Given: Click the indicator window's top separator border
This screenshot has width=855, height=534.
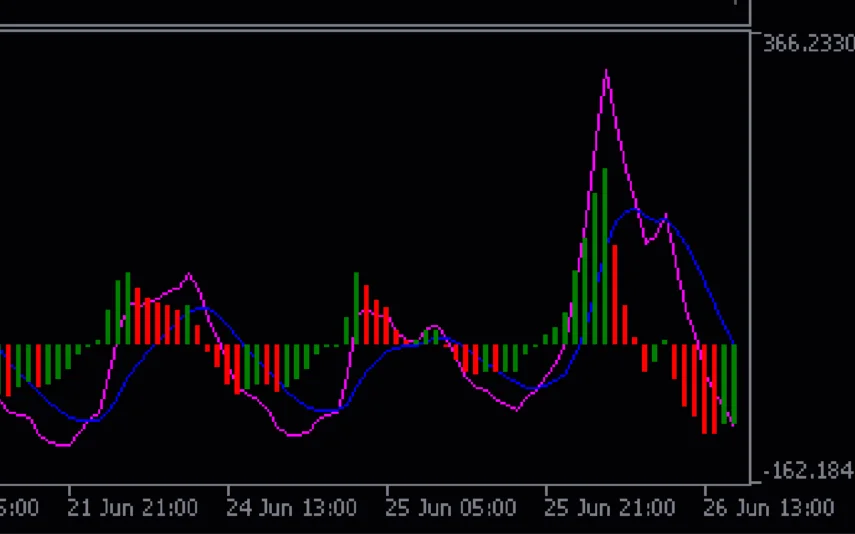Looking at the screenshot, I should pos(375,30).
